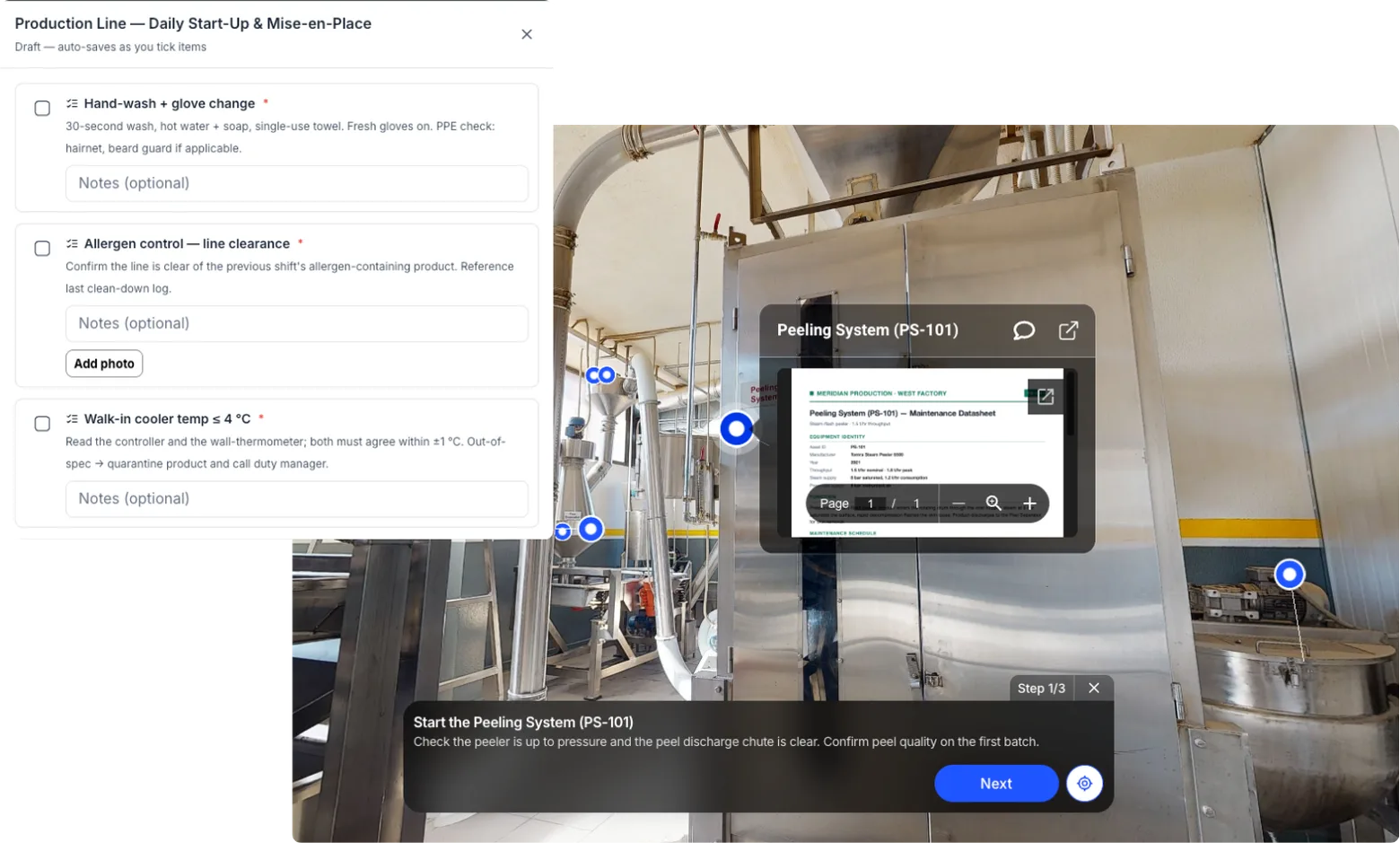The height and width of the screenshot is (843, 1400).
Task: Click the PDF magnifier zoom icon
Action: tap(993, 504)
